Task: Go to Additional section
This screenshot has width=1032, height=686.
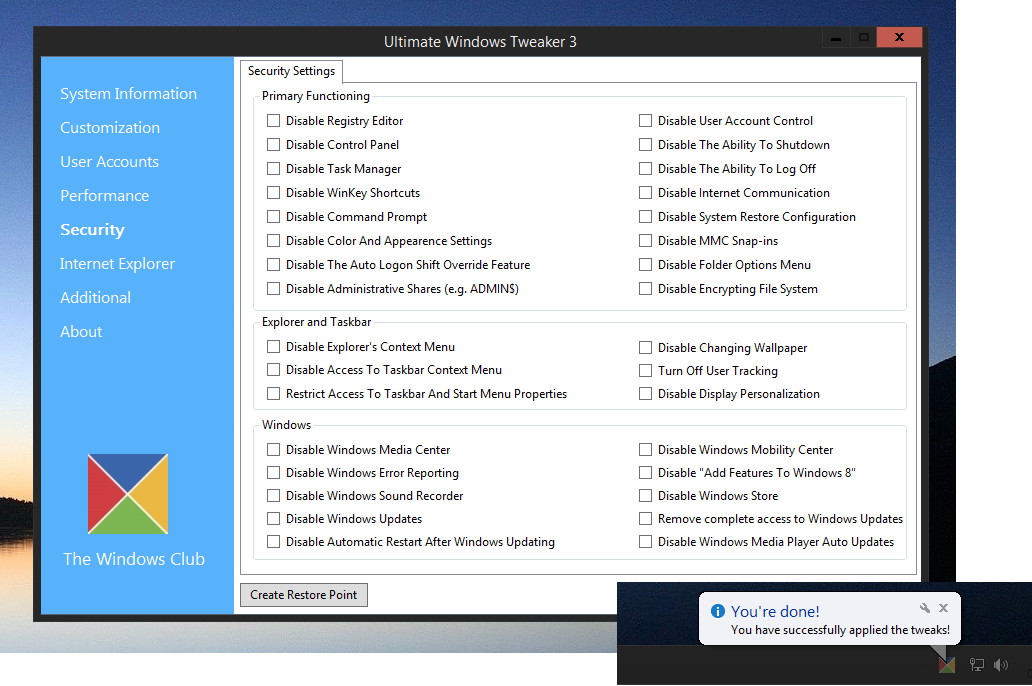Action: pyautogui.click(x=95, y=298)
